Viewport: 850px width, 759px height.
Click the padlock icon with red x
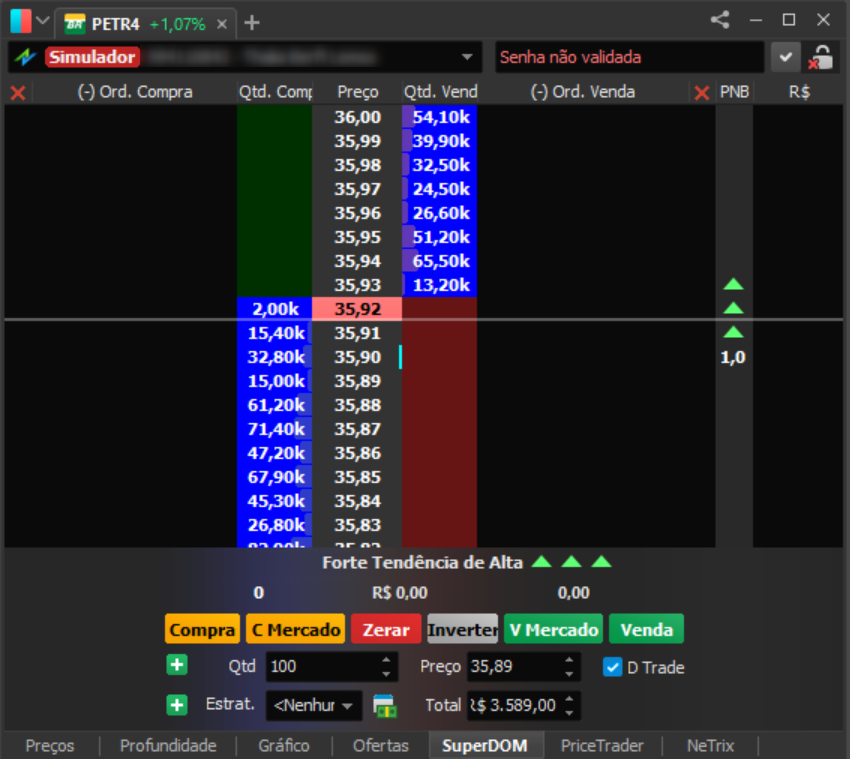(821, 57)
